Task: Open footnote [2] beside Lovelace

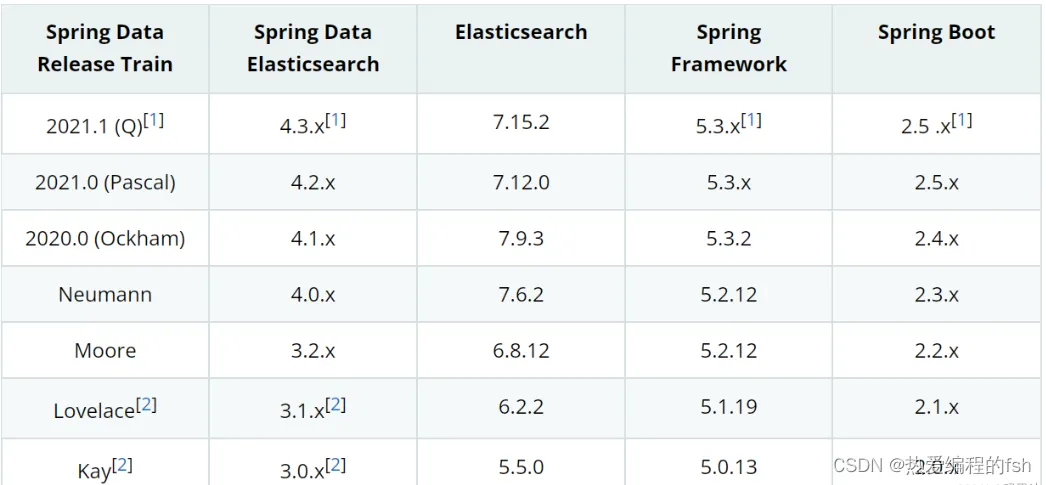Action: pos(146,404)
